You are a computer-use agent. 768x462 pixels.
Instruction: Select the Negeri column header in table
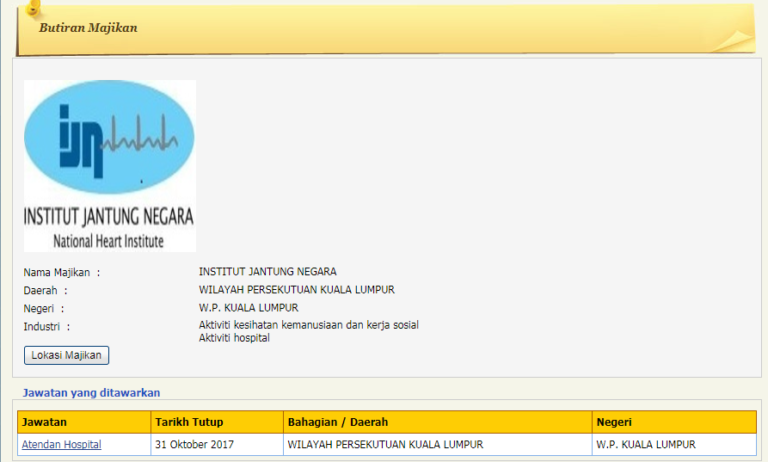tap(674, 422)
